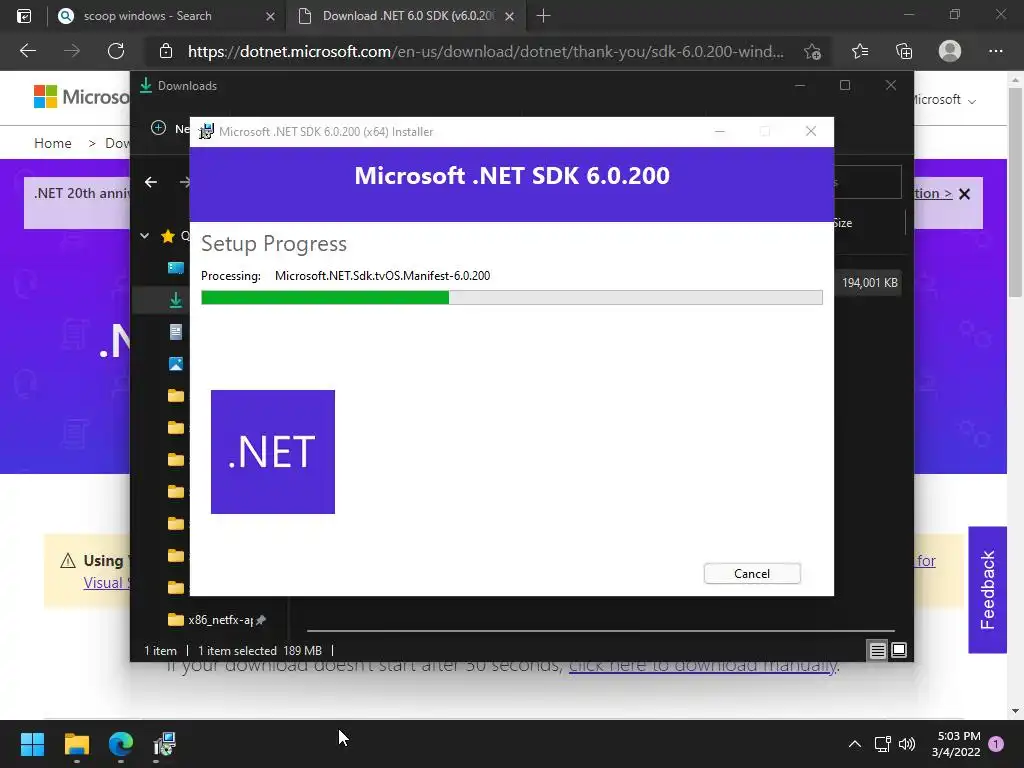The width and height of the screenshot is (1024, 768).
Task: Click the Microsoft logo on the webpage
Action: tap(82, 97)
